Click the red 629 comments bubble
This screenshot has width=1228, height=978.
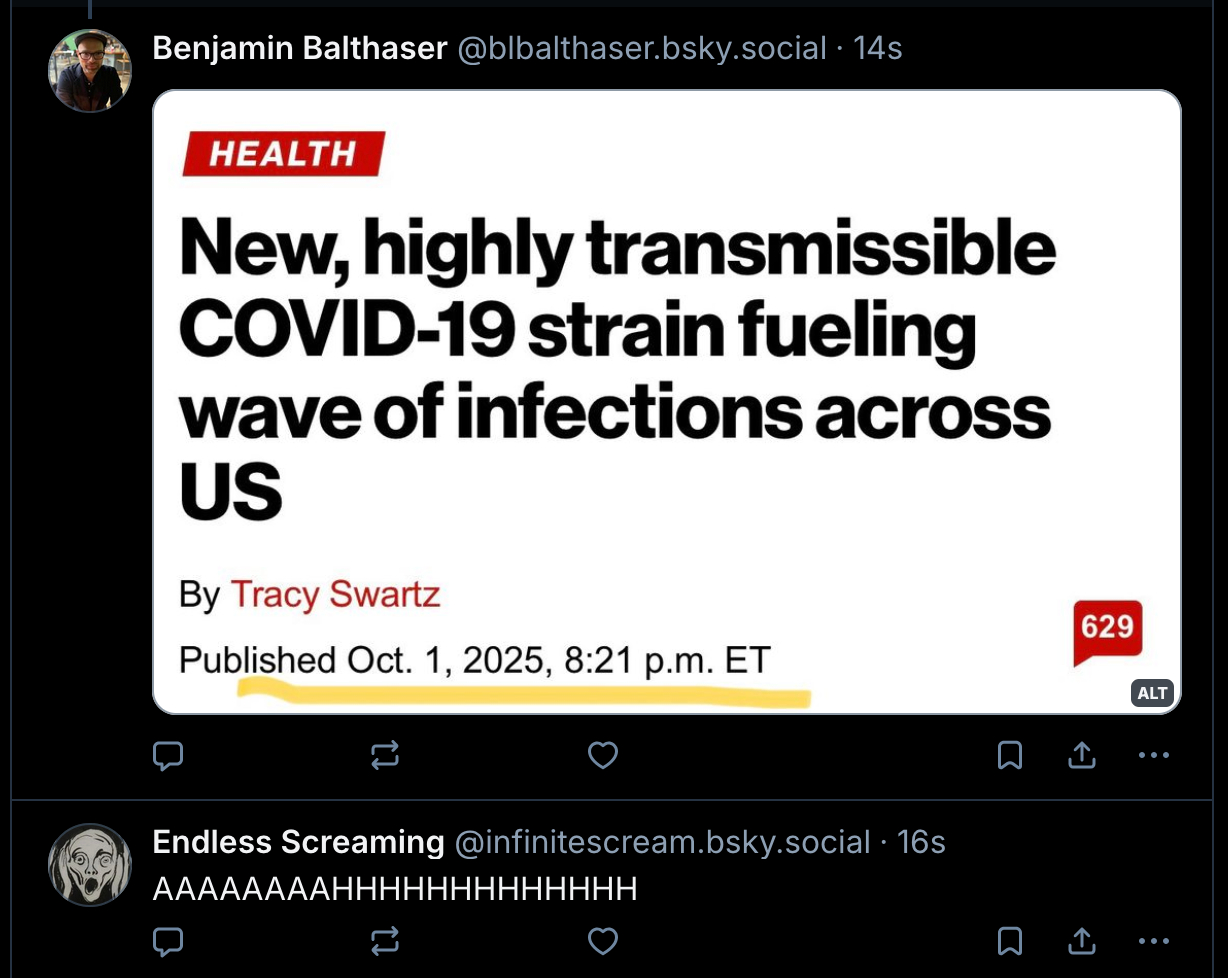coord(1107,630)
